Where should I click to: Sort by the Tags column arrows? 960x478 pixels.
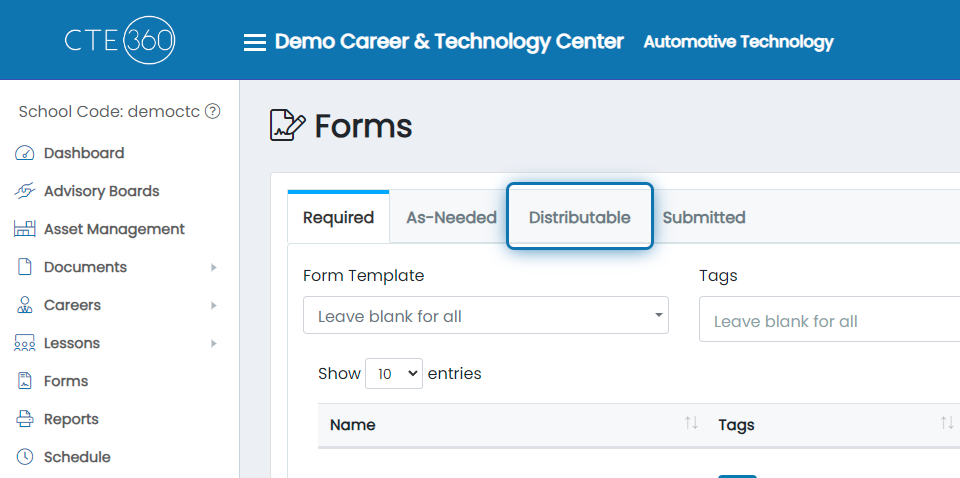(x=947, y=423)
